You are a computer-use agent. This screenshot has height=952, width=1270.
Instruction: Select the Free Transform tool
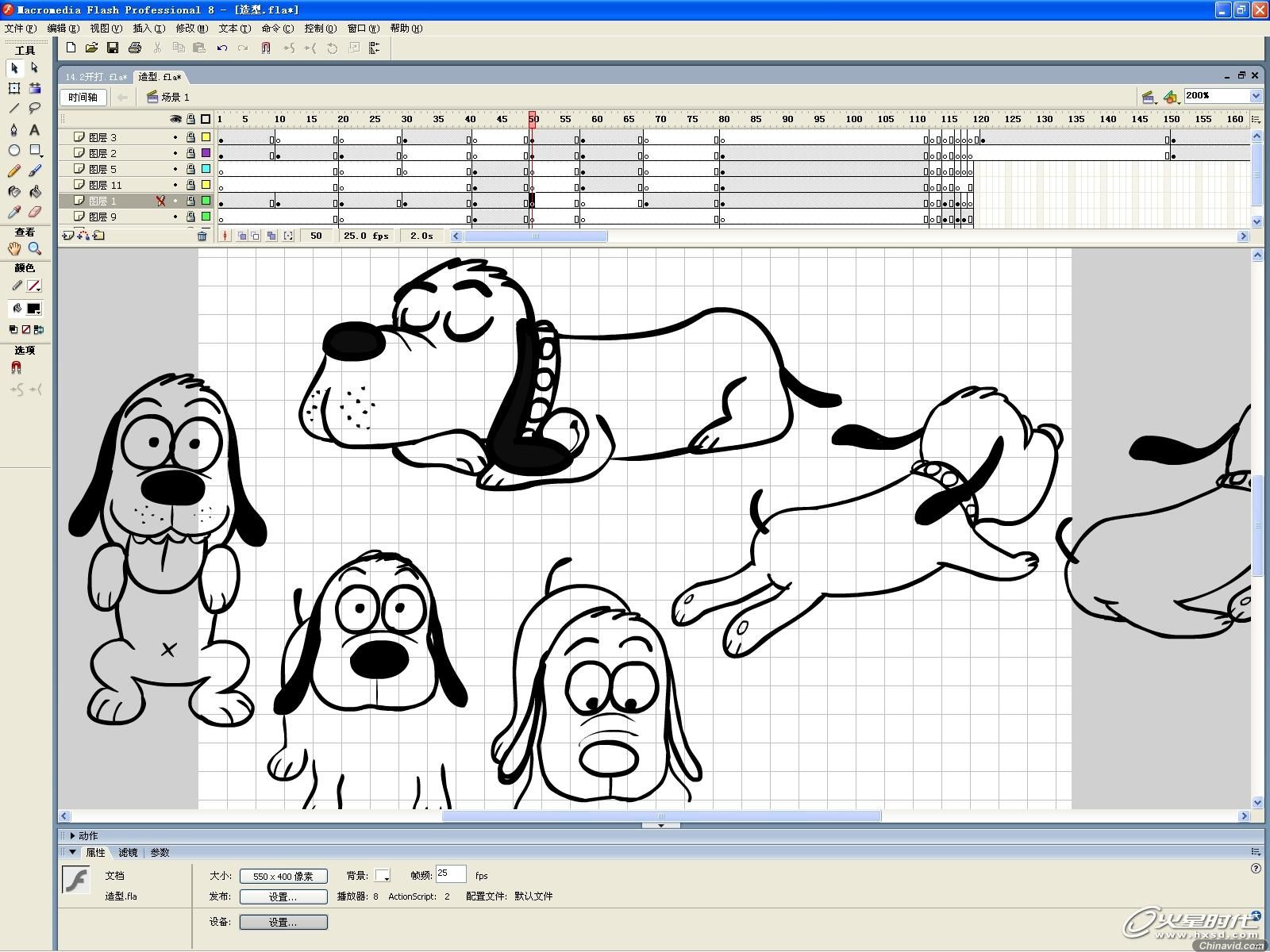point(14,88)
